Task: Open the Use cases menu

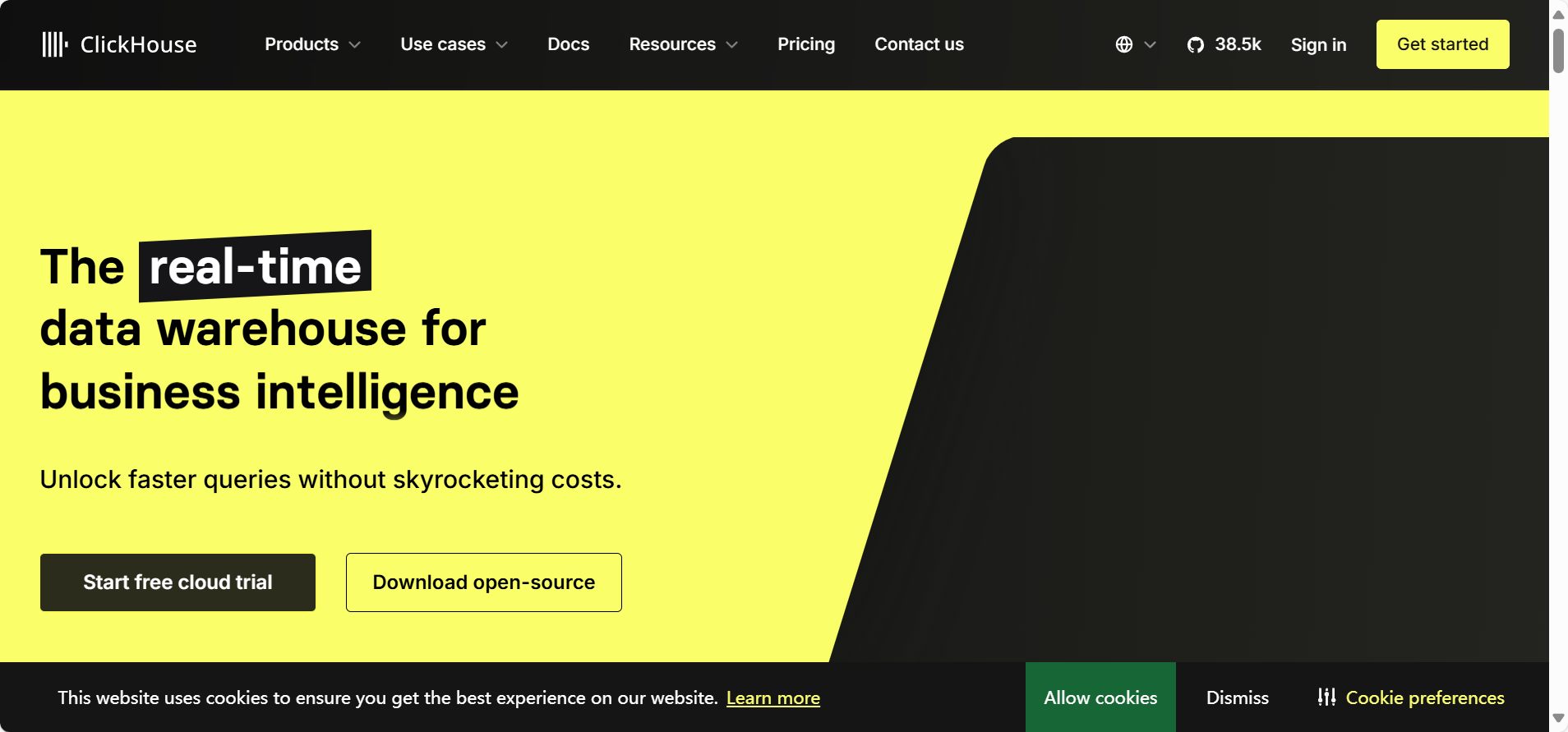Action: click(454, 44)
